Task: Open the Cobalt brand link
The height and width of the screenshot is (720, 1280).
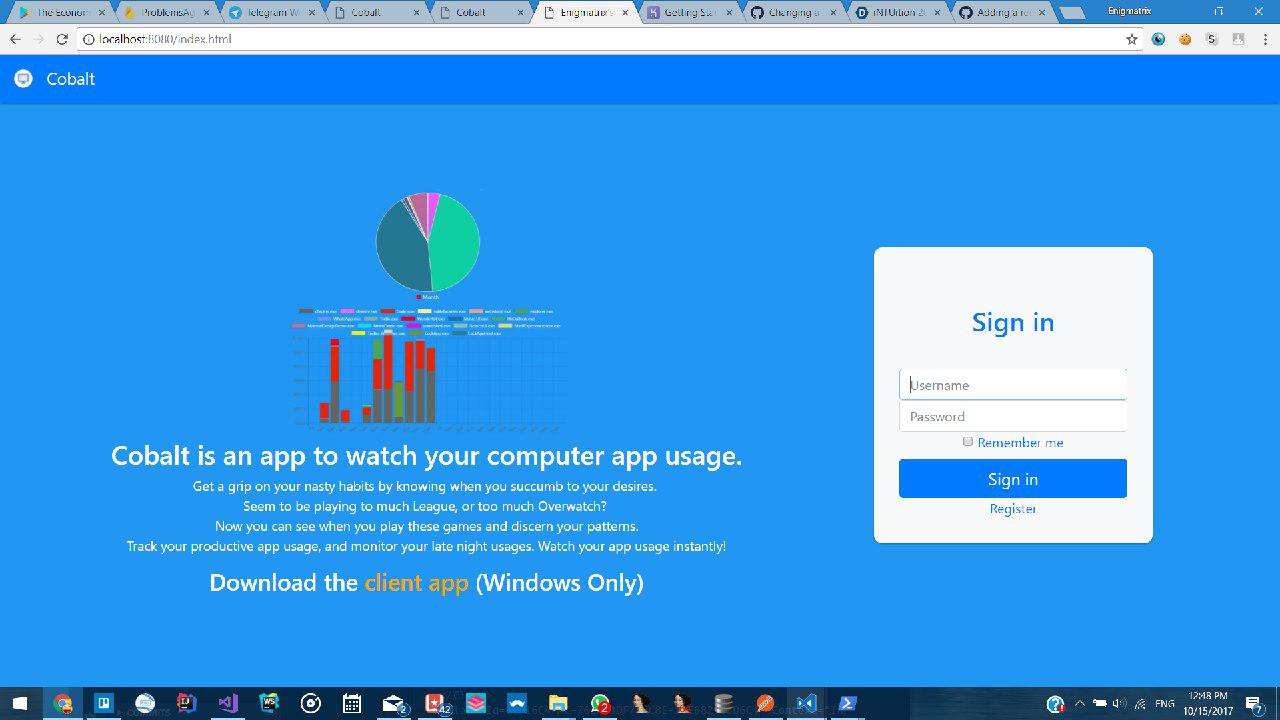Action: [x=70, y=79]
